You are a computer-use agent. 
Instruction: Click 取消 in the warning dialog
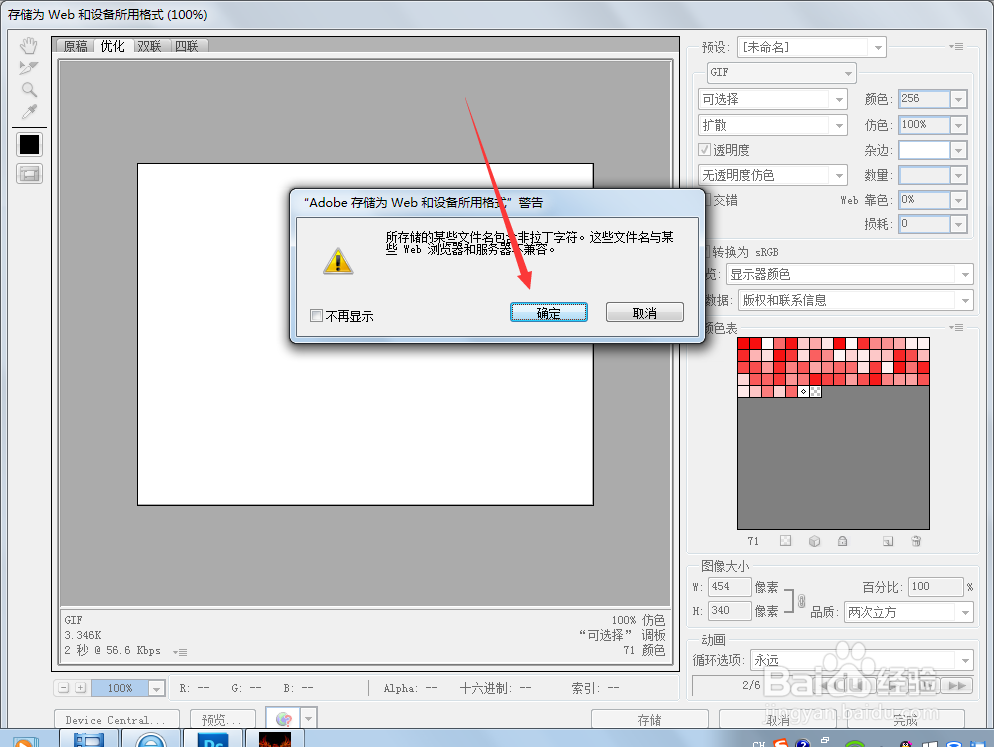pyautogui.click(x=645, y=312)
